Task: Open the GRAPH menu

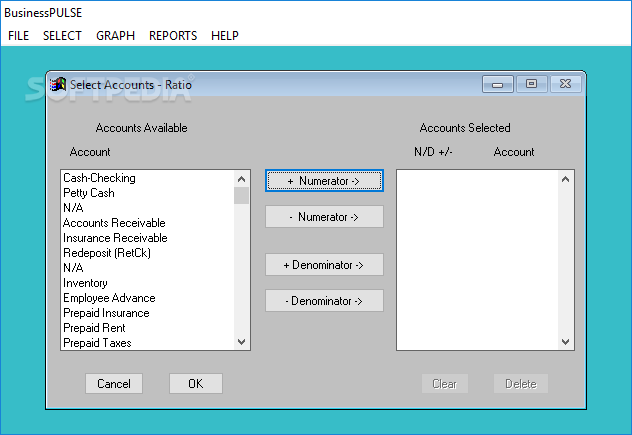Action: (115, 36)
